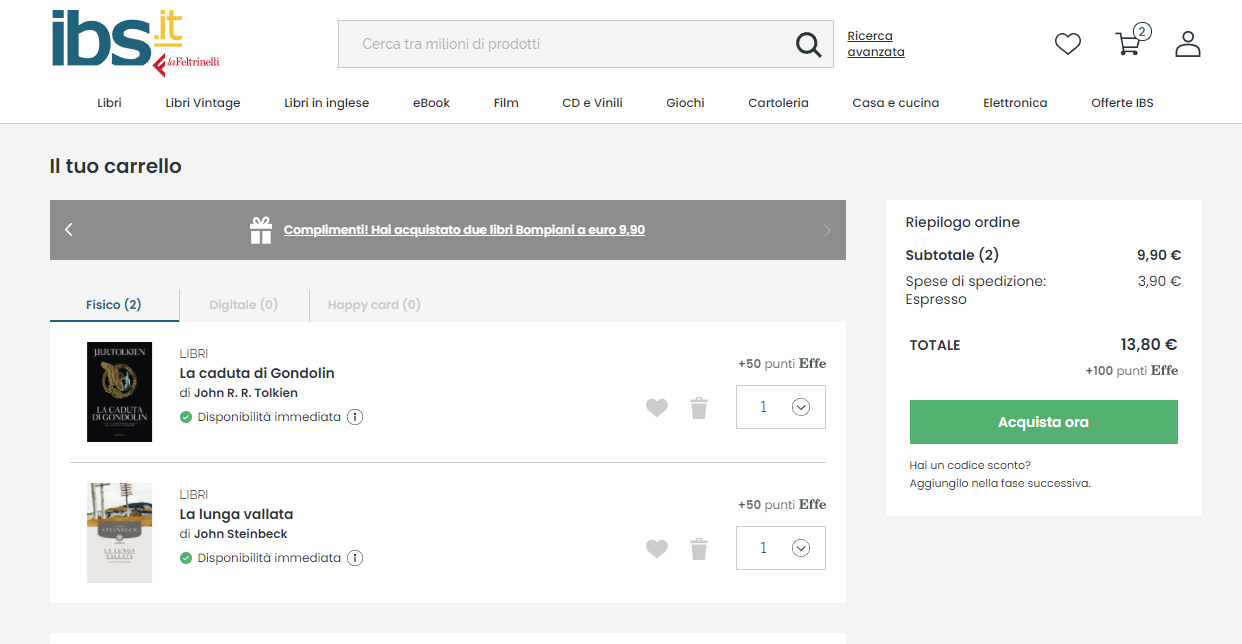Open quantity dropdown for La lunga vallata
Image resolution: width=1242 pixels, height=644 pixels.
[800, 548]
